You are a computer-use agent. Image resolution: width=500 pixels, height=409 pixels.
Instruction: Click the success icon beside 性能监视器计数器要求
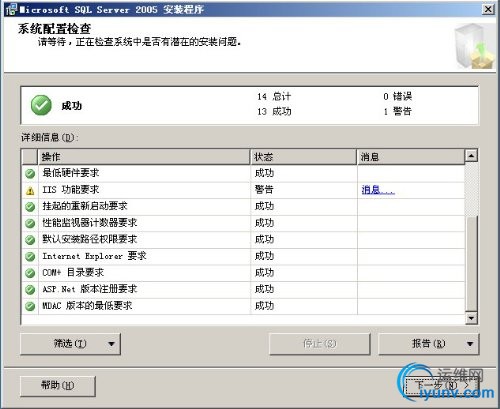(x=30, y=223)
